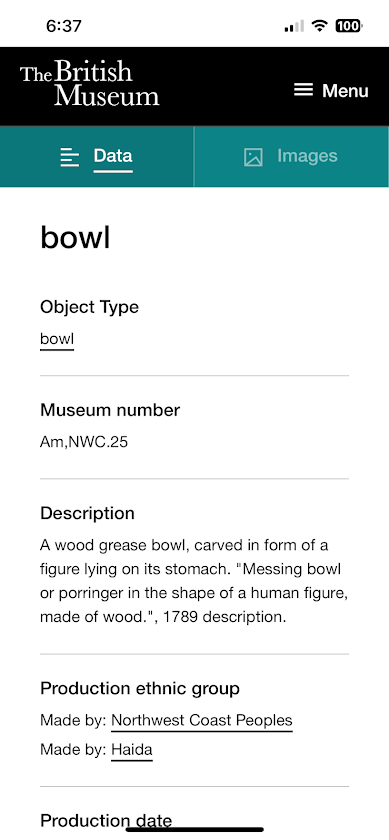The image size is (389, 840).
Task: Select the Data tab lines icon
Action: tap(70, 158)
